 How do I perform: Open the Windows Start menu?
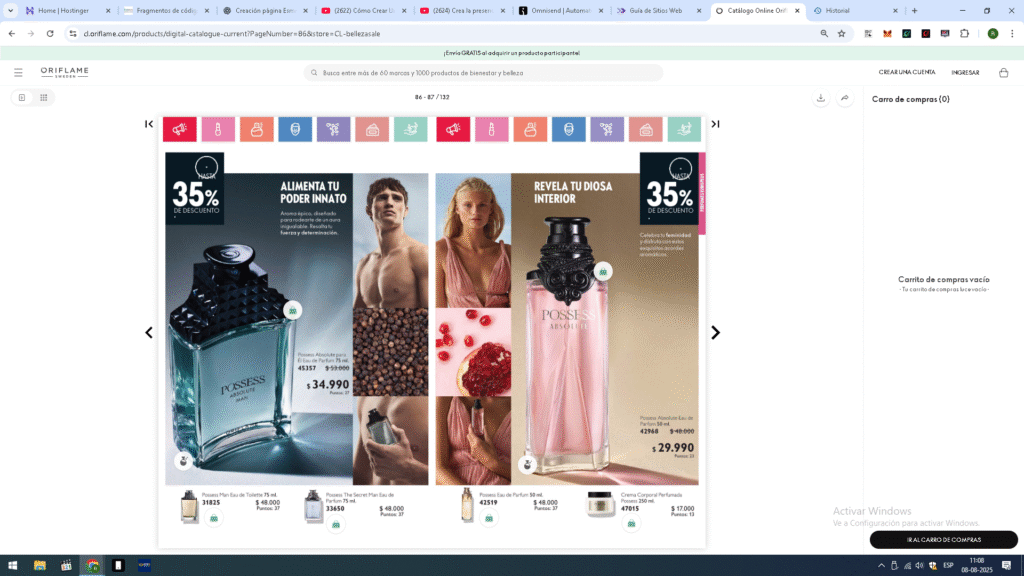click(x=12, y=566)
